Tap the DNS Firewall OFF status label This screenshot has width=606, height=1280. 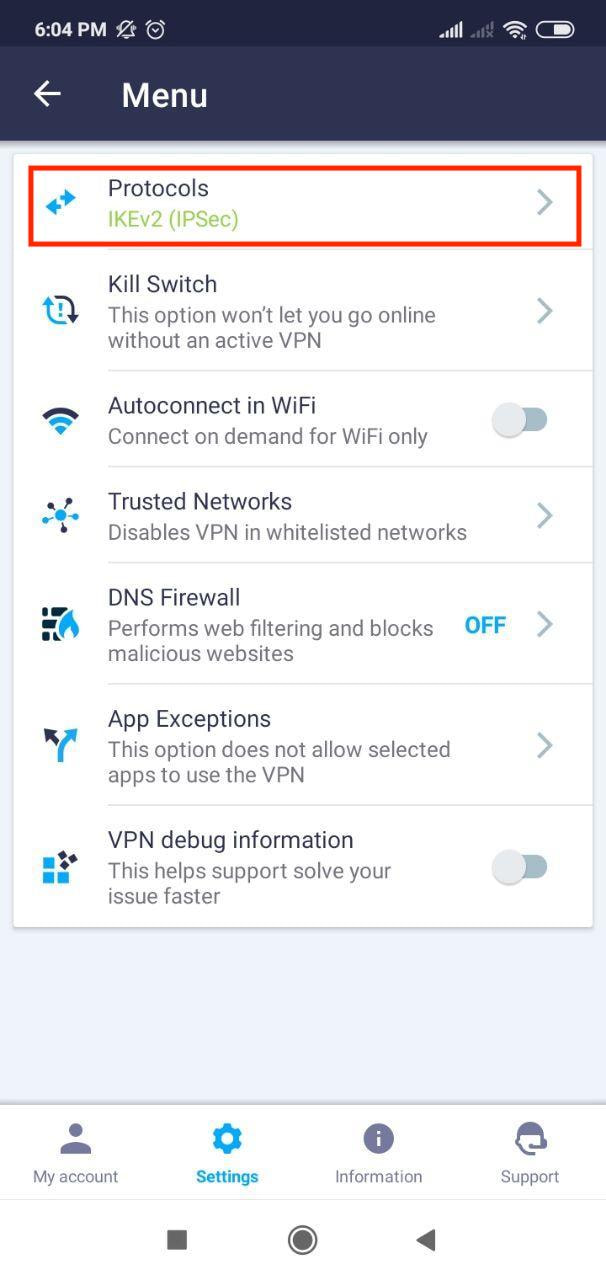pyautogui.click(x=485, y=625)
